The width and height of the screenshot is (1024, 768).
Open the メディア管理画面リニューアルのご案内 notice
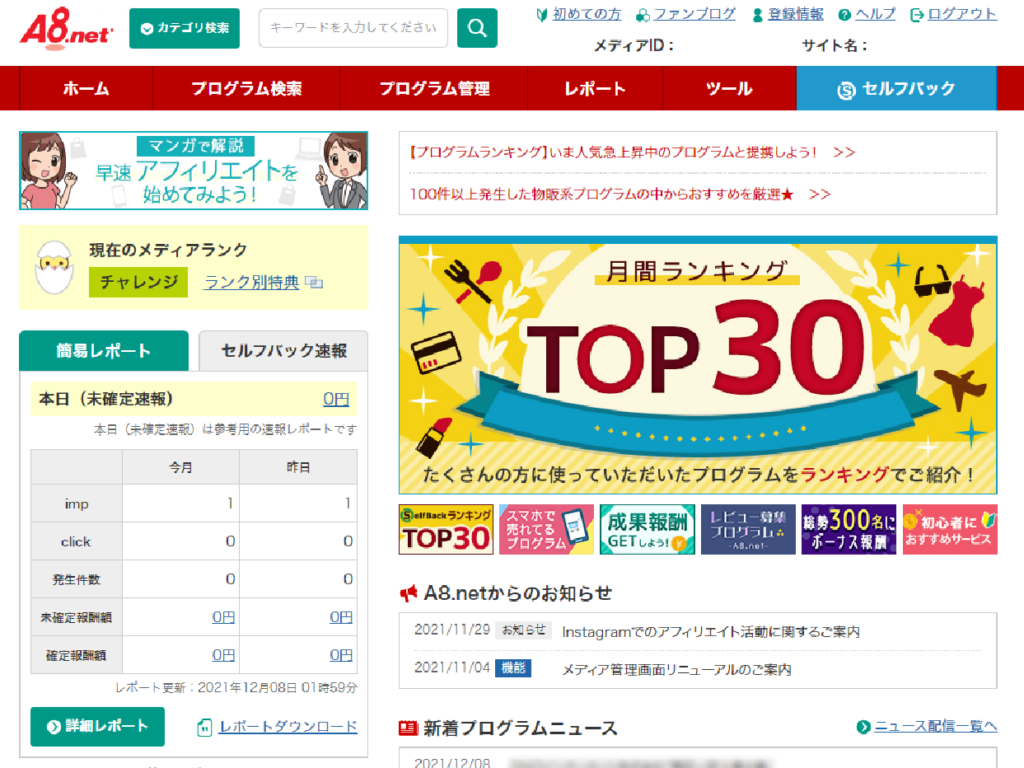(x=677, y=669)
